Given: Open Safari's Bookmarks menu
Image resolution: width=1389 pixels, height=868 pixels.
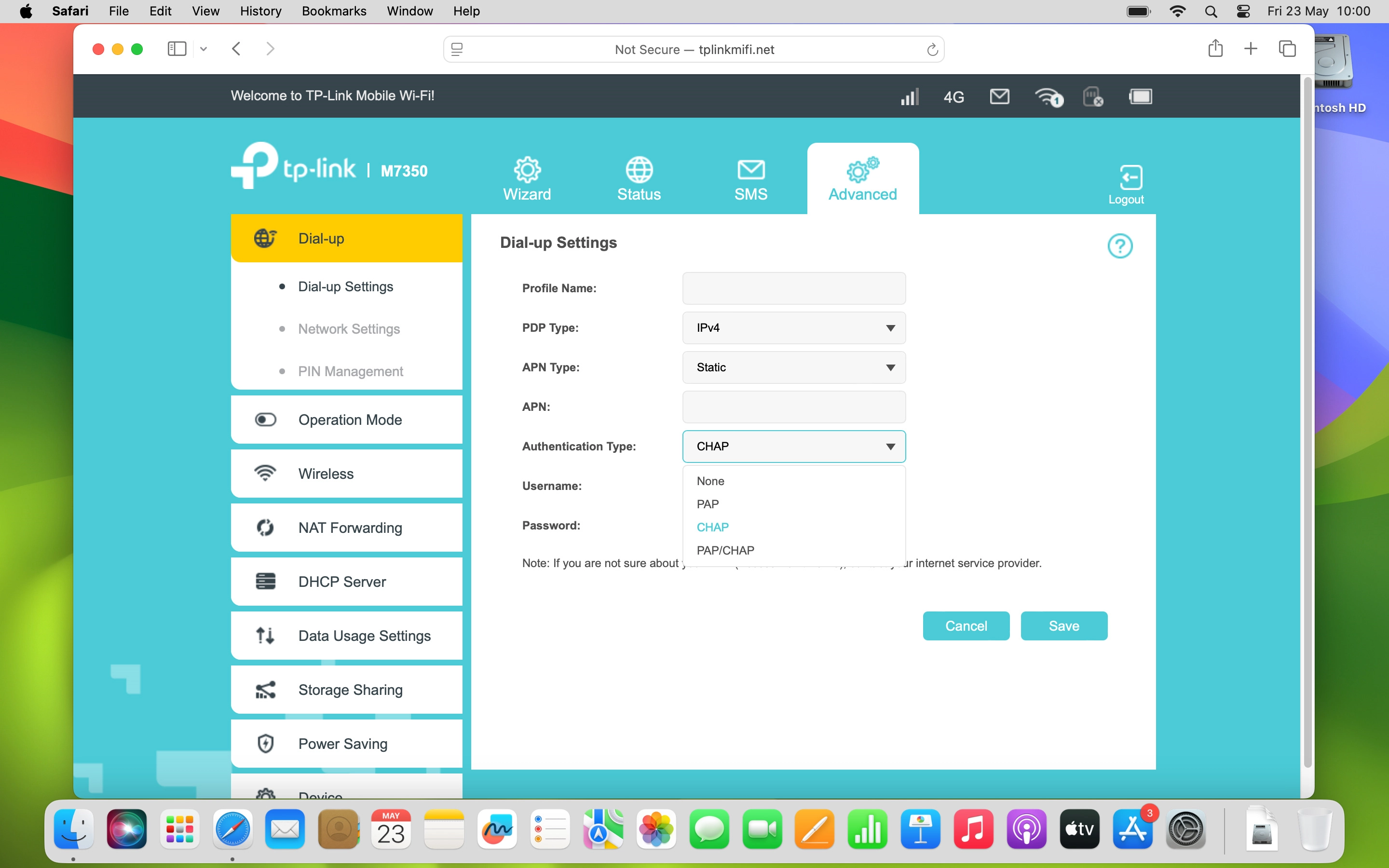Looking at the screenshot, I should [333, 11].
